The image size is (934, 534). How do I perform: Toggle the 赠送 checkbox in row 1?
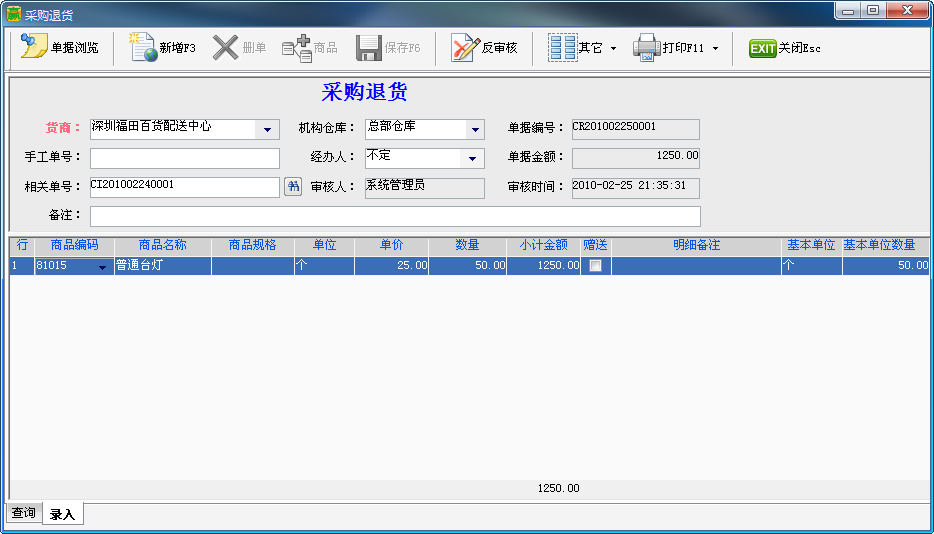point(595,266)
